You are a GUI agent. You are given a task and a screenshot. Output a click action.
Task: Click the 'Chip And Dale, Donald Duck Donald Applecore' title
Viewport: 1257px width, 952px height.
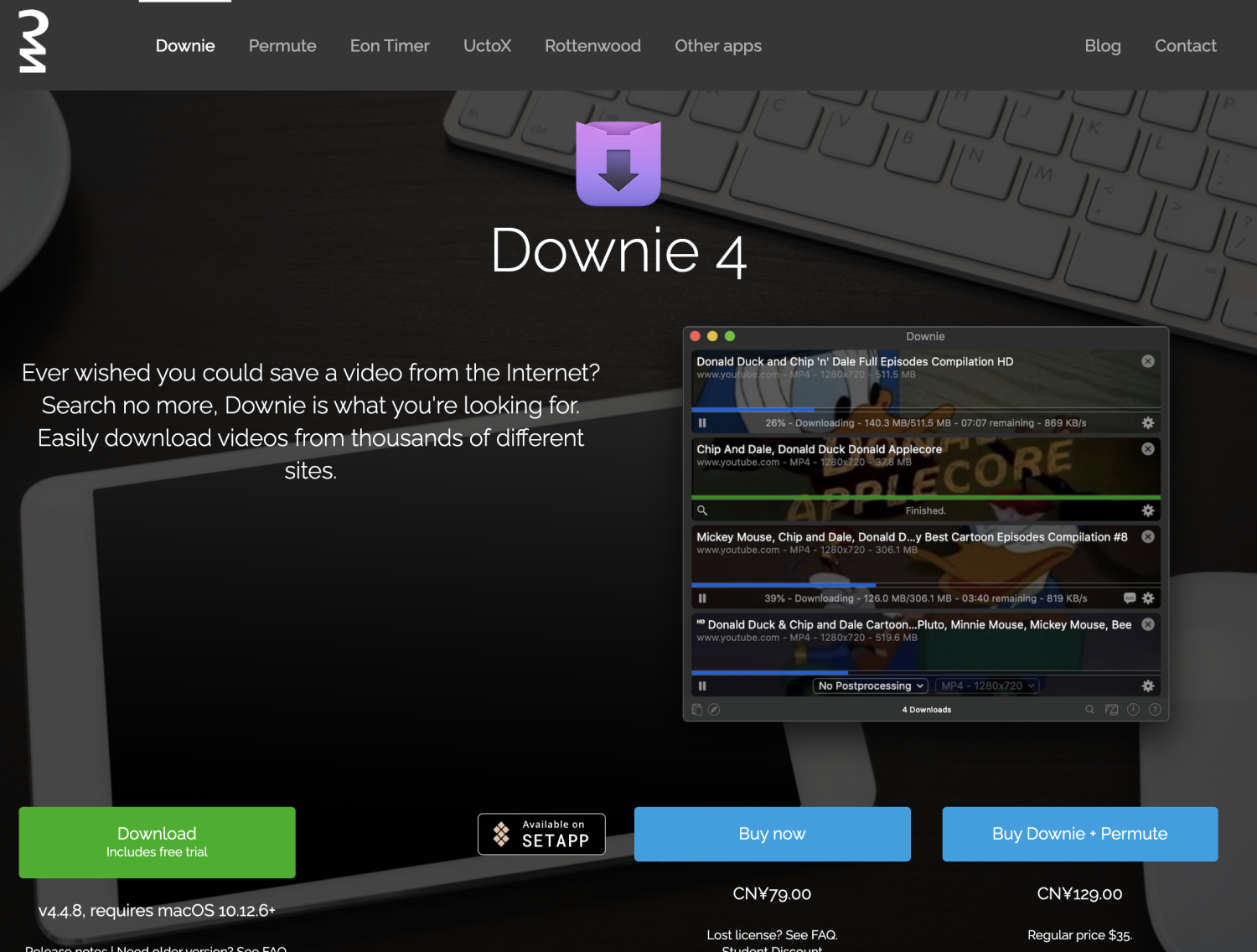tap(819, 449)
